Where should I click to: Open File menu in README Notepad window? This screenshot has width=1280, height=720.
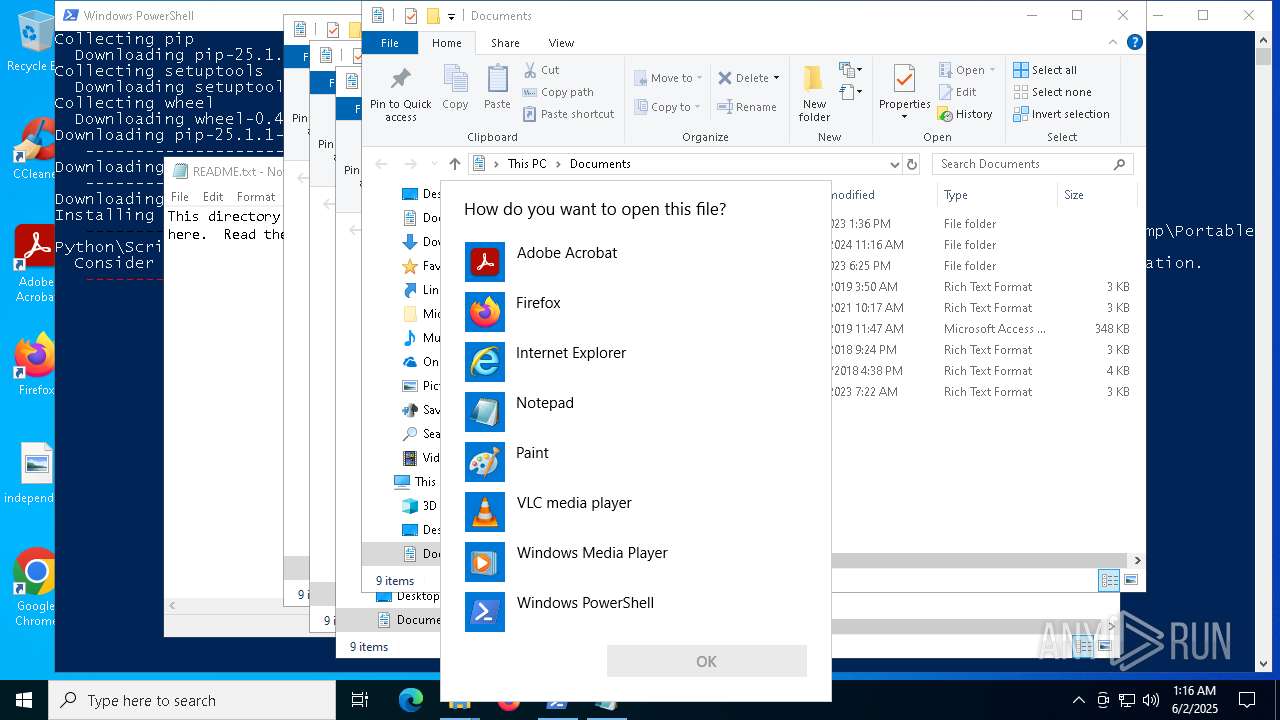(179, 197)
